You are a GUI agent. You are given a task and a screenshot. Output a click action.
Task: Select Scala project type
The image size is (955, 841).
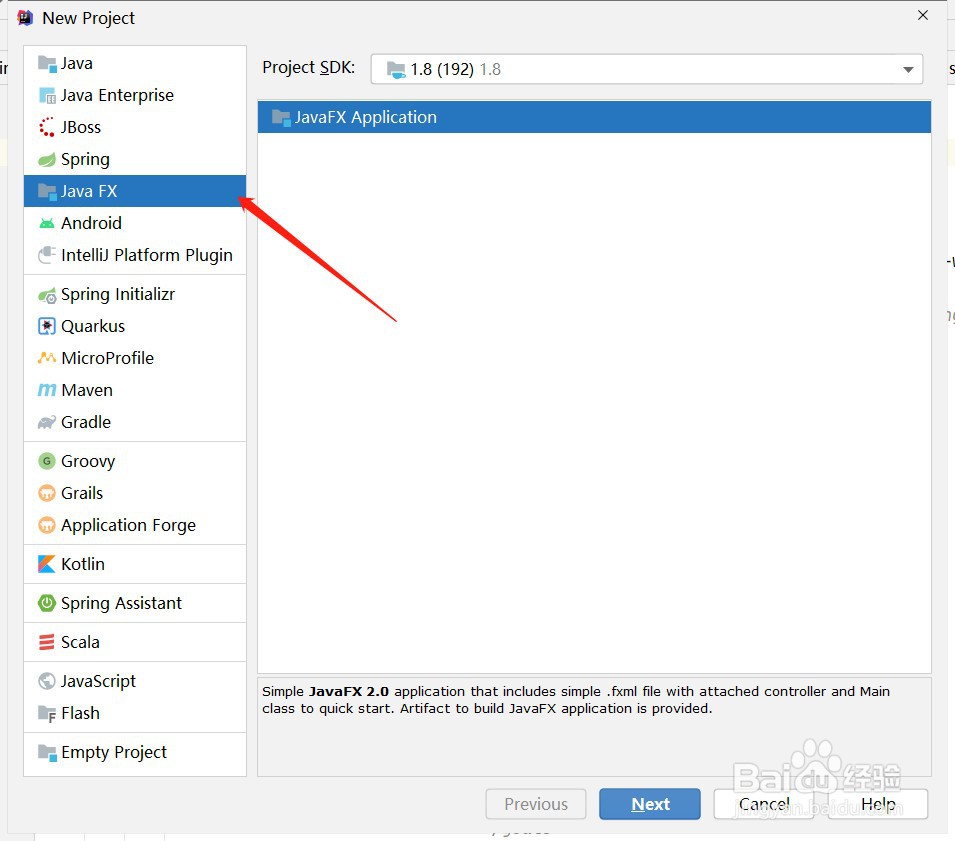coord(135,642)
